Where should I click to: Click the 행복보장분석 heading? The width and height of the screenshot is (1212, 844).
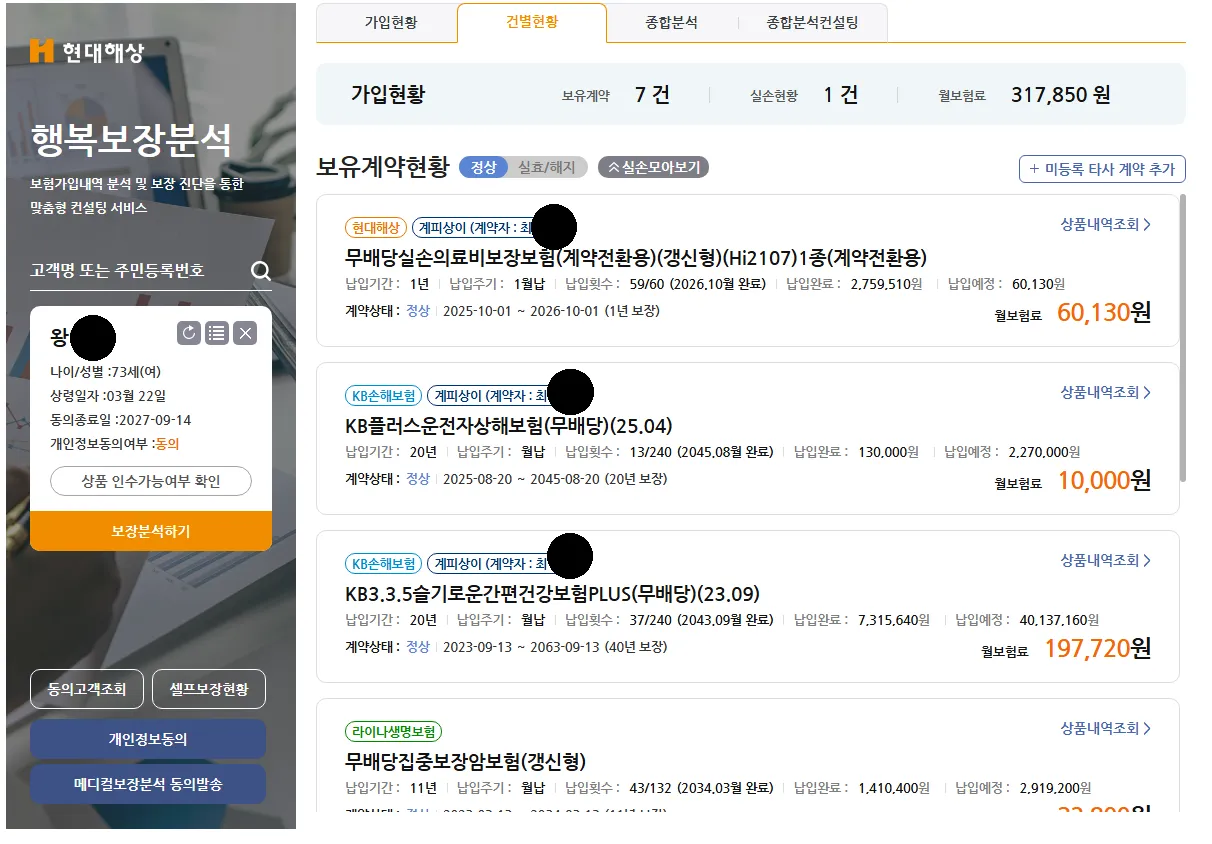coord(131,140)
